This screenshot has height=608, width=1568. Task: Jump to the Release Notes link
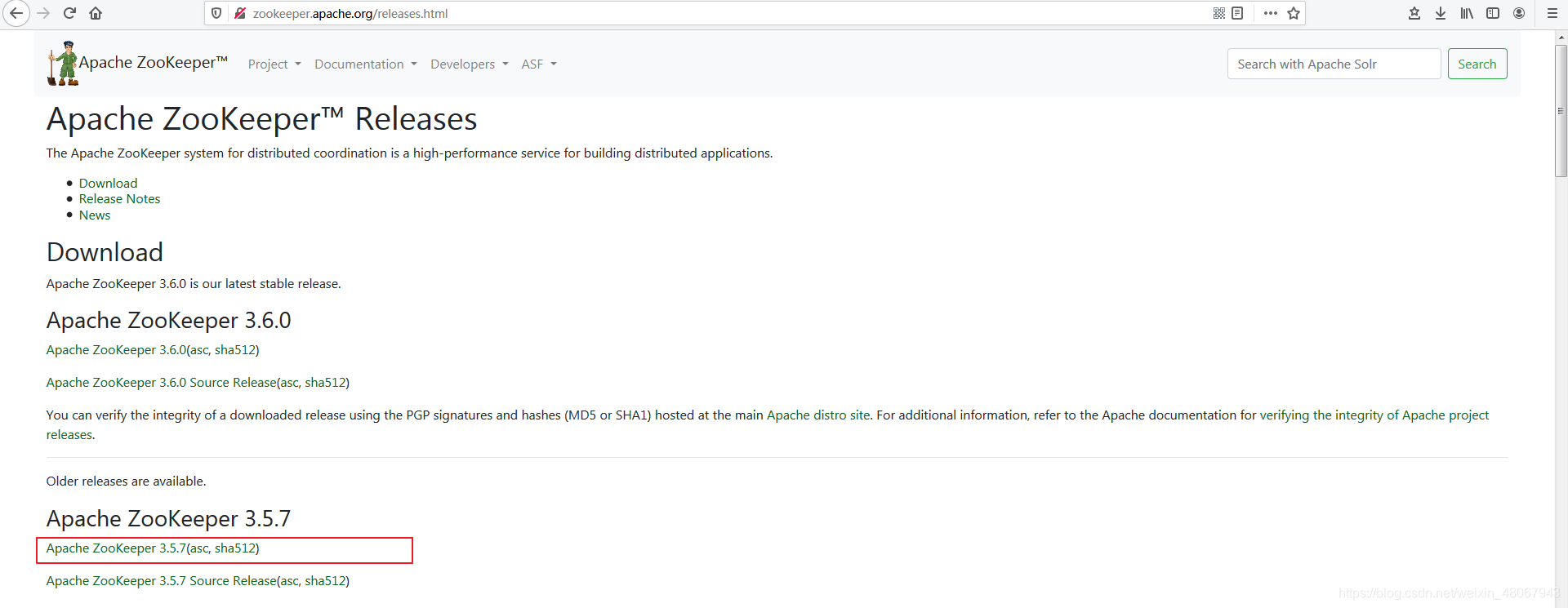point(119,199)
